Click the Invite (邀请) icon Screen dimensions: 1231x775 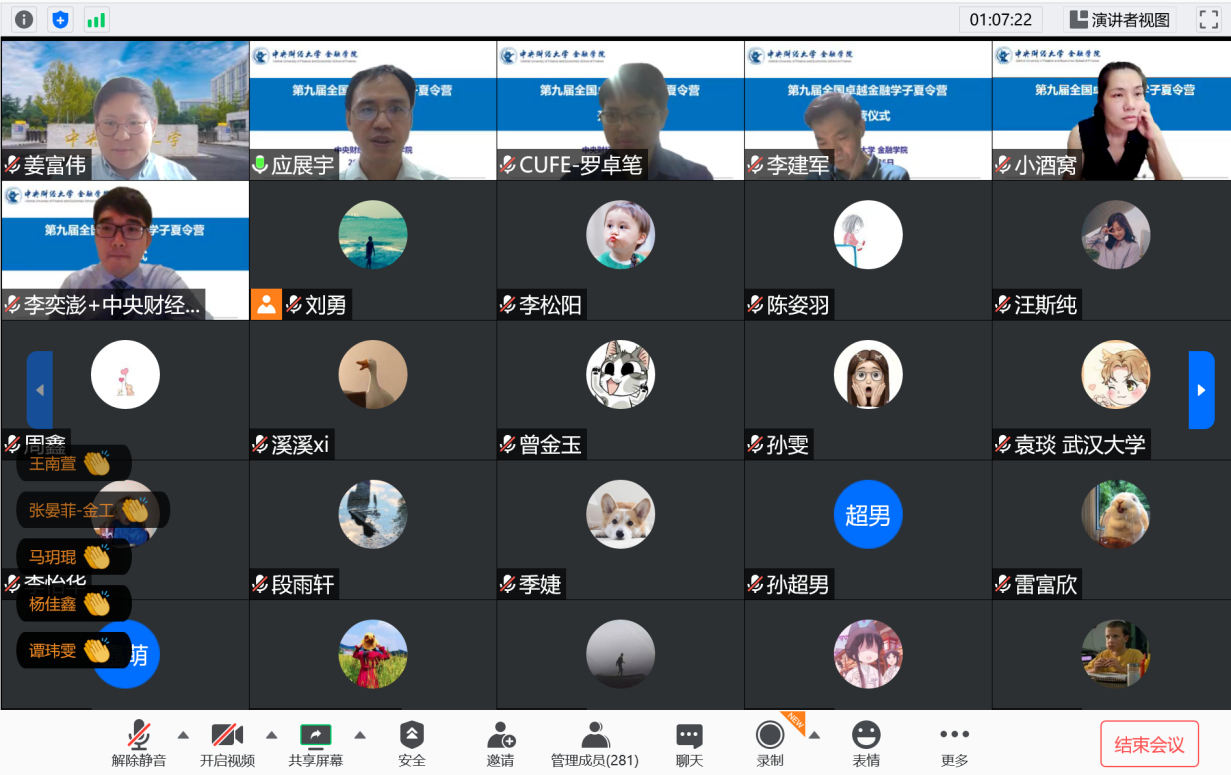pyautogui.click(x=500, y=744)
